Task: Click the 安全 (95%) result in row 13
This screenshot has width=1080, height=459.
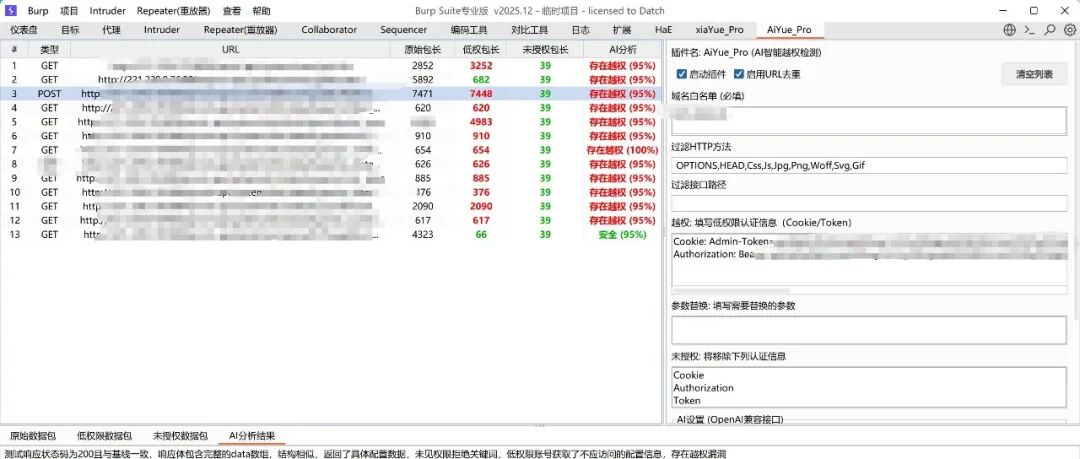Action: point(623,234)
